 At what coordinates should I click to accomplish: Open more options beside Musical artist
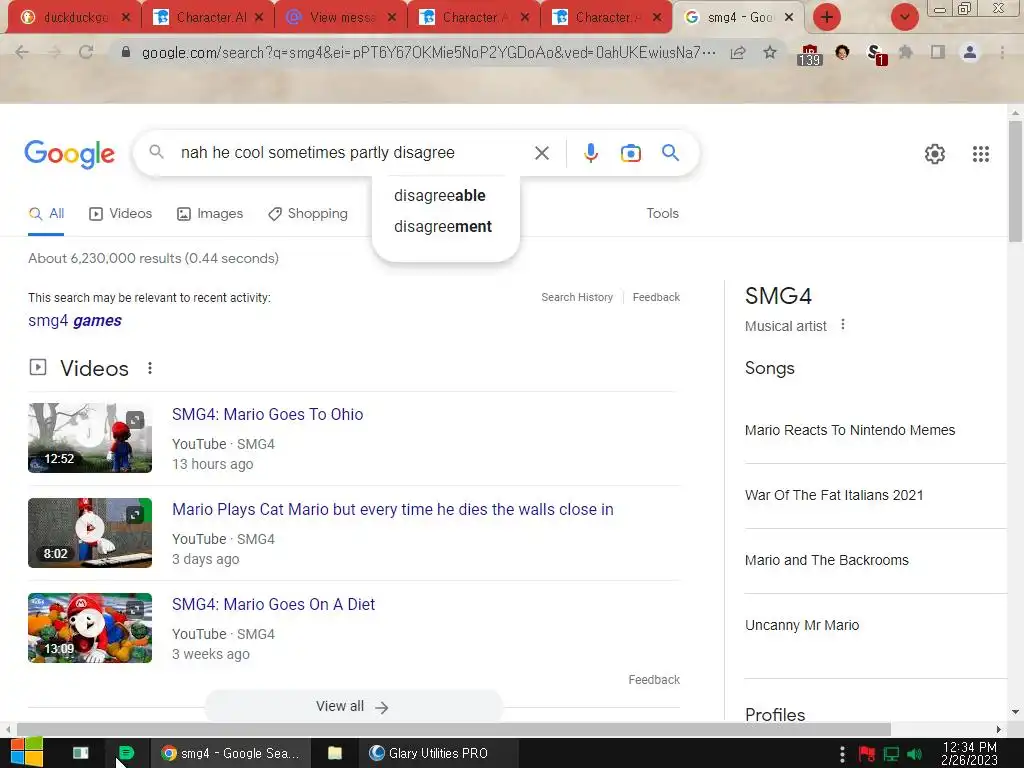click(843, 325)
